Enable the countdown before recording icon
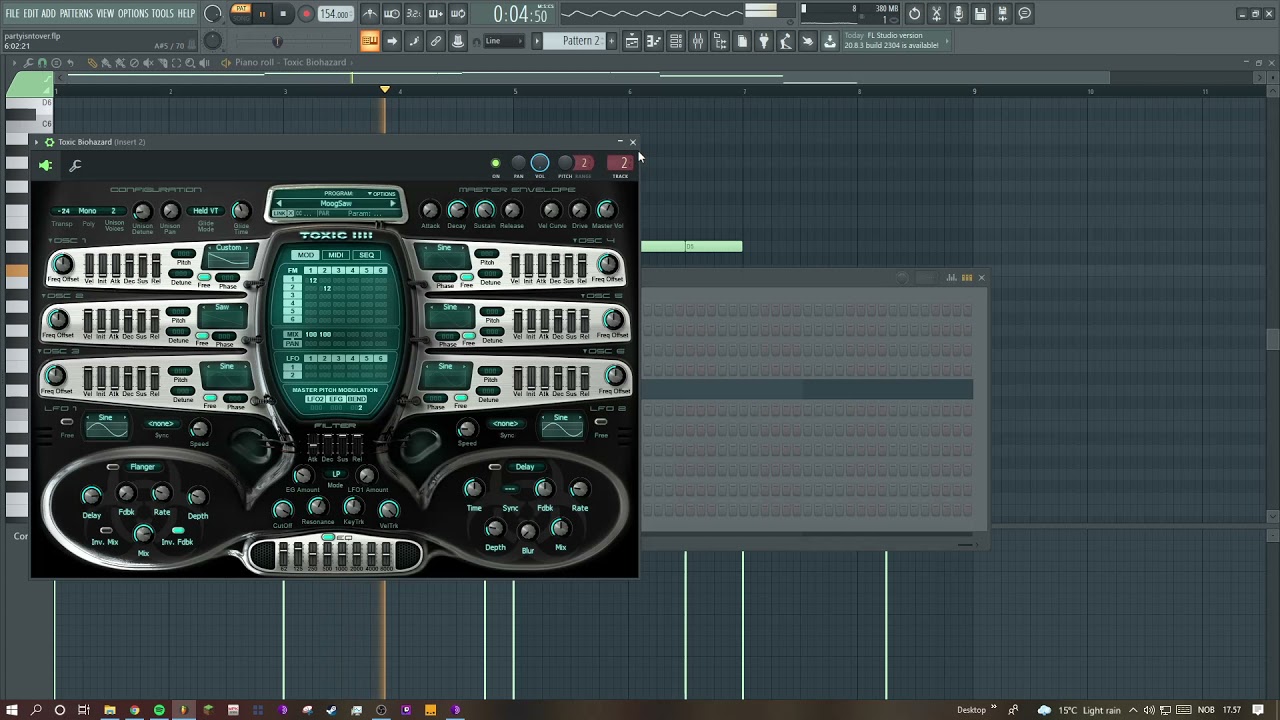Viewport: 1280px width, 720px height. click(x=414, y=14)
